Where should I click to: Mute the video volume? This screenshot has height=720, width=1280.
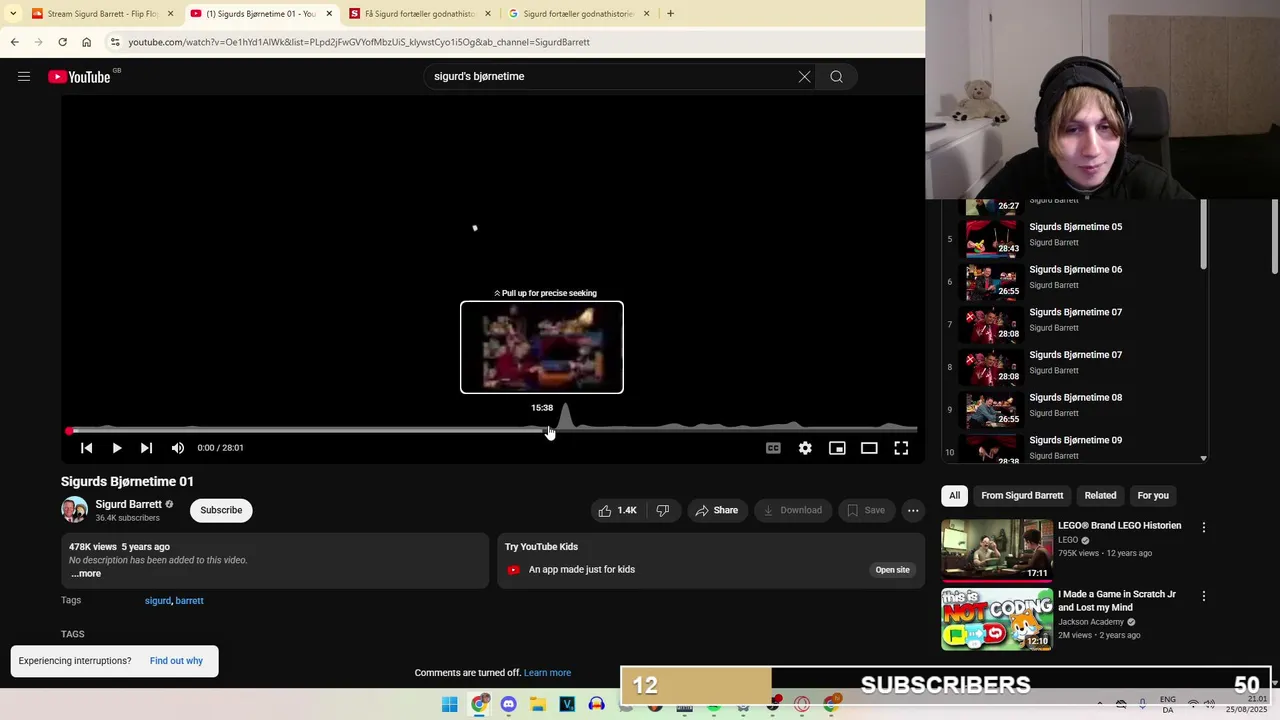click(x=177, y=448)
